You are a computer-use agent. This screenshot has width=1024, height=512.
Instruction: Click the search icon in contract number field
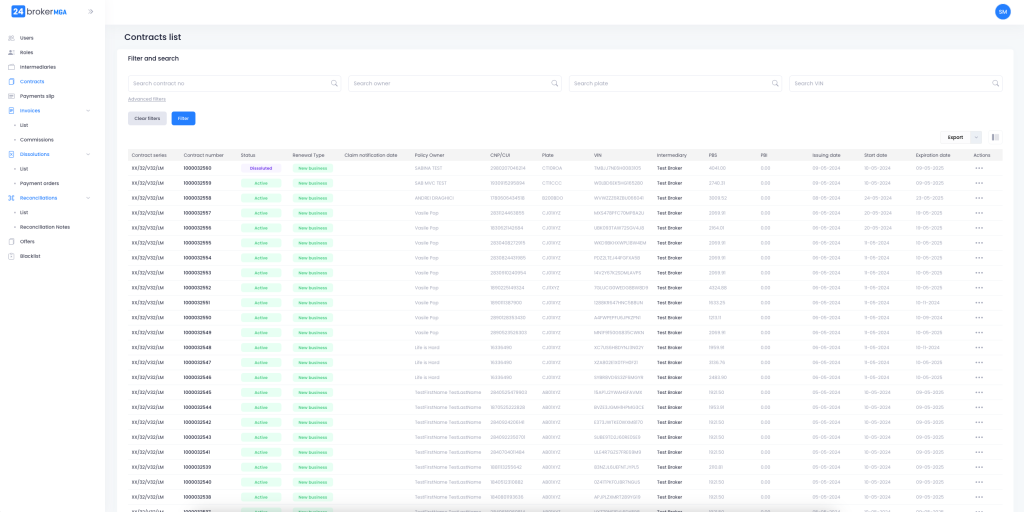click(x=335, y=84)
